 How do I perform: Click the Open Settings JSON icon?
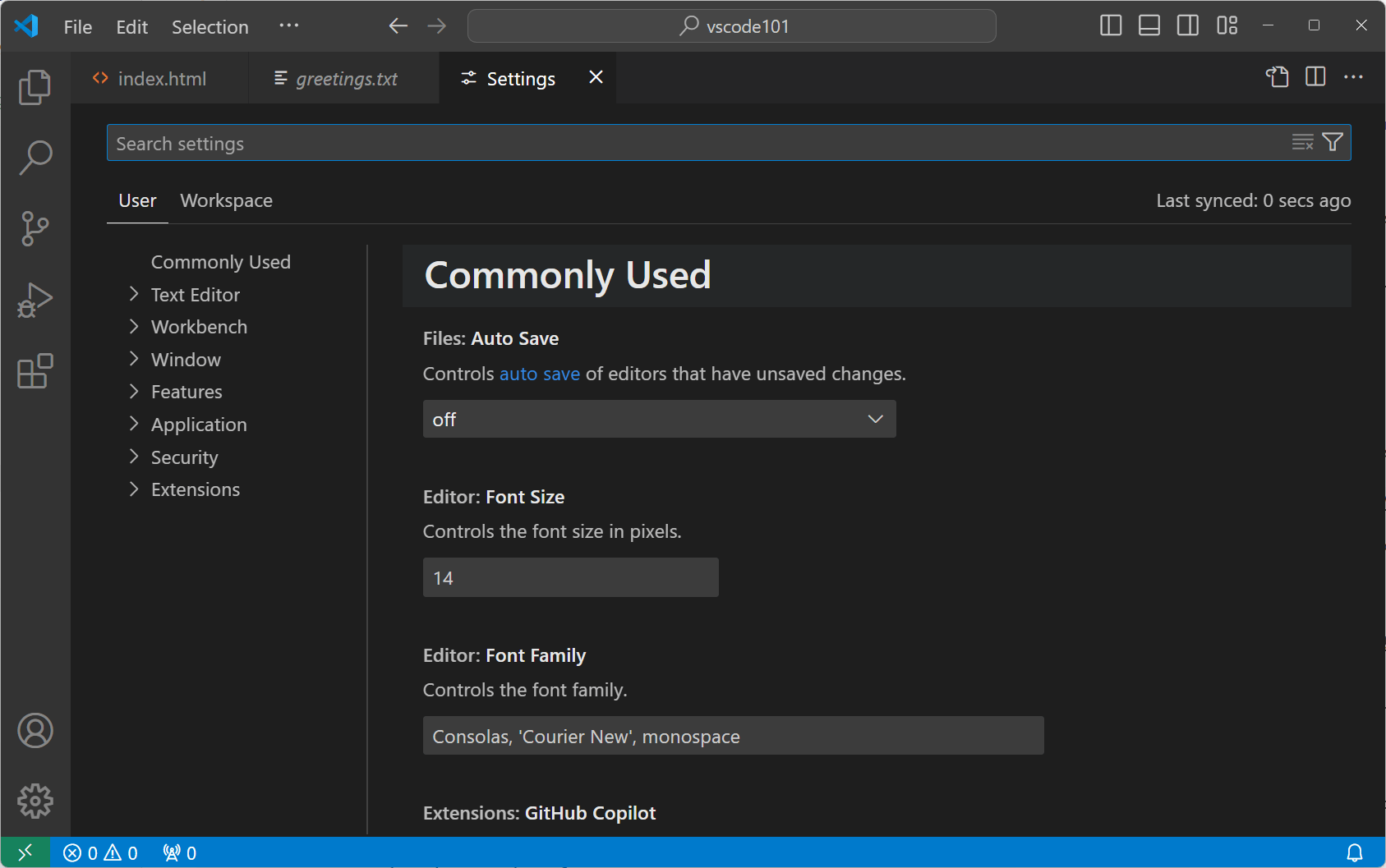click(x=1278, y=77)
